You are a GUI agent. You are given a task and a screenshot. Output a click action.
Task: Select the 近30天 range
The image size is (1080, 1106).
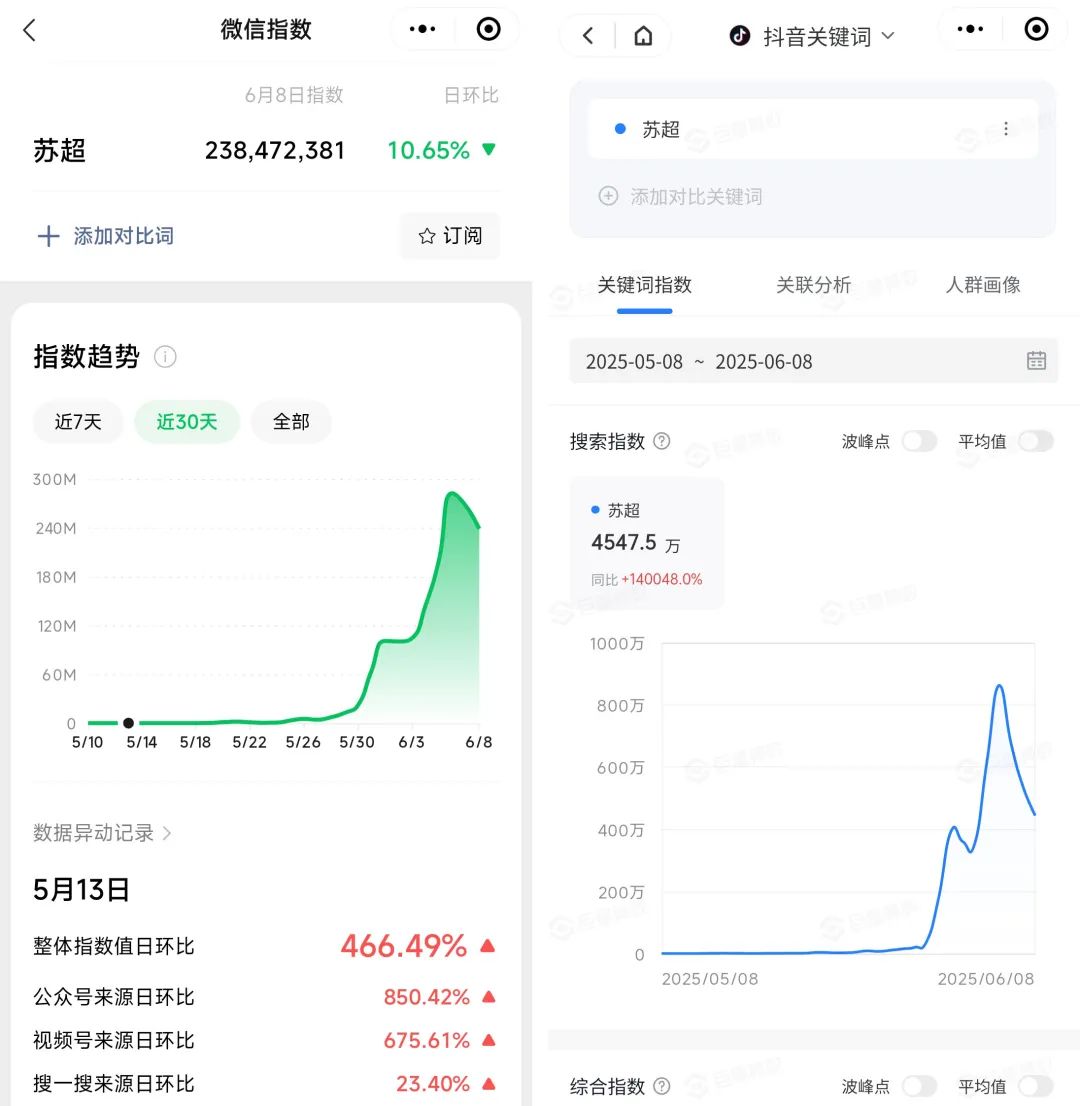coord(187,422)
